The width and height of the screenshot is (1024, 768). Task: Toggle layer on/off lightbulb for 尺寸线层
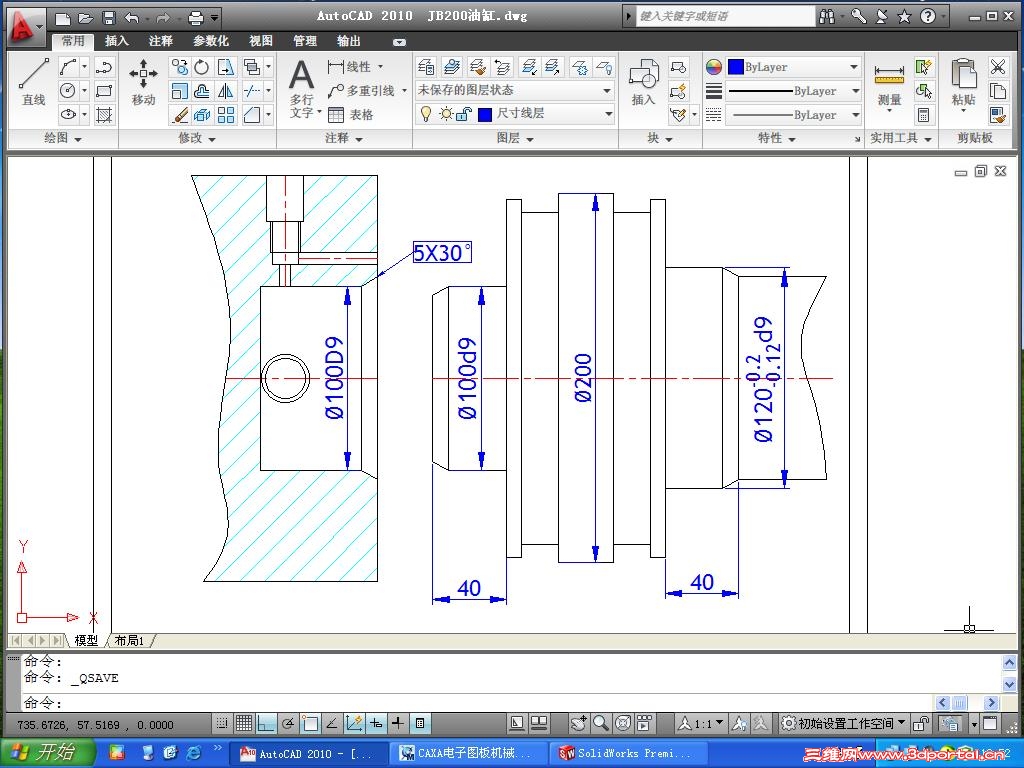(x=426, y=114)
